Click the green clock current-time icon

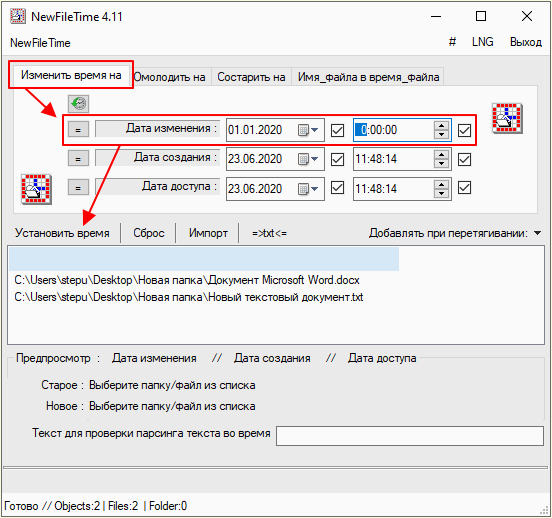79,104
